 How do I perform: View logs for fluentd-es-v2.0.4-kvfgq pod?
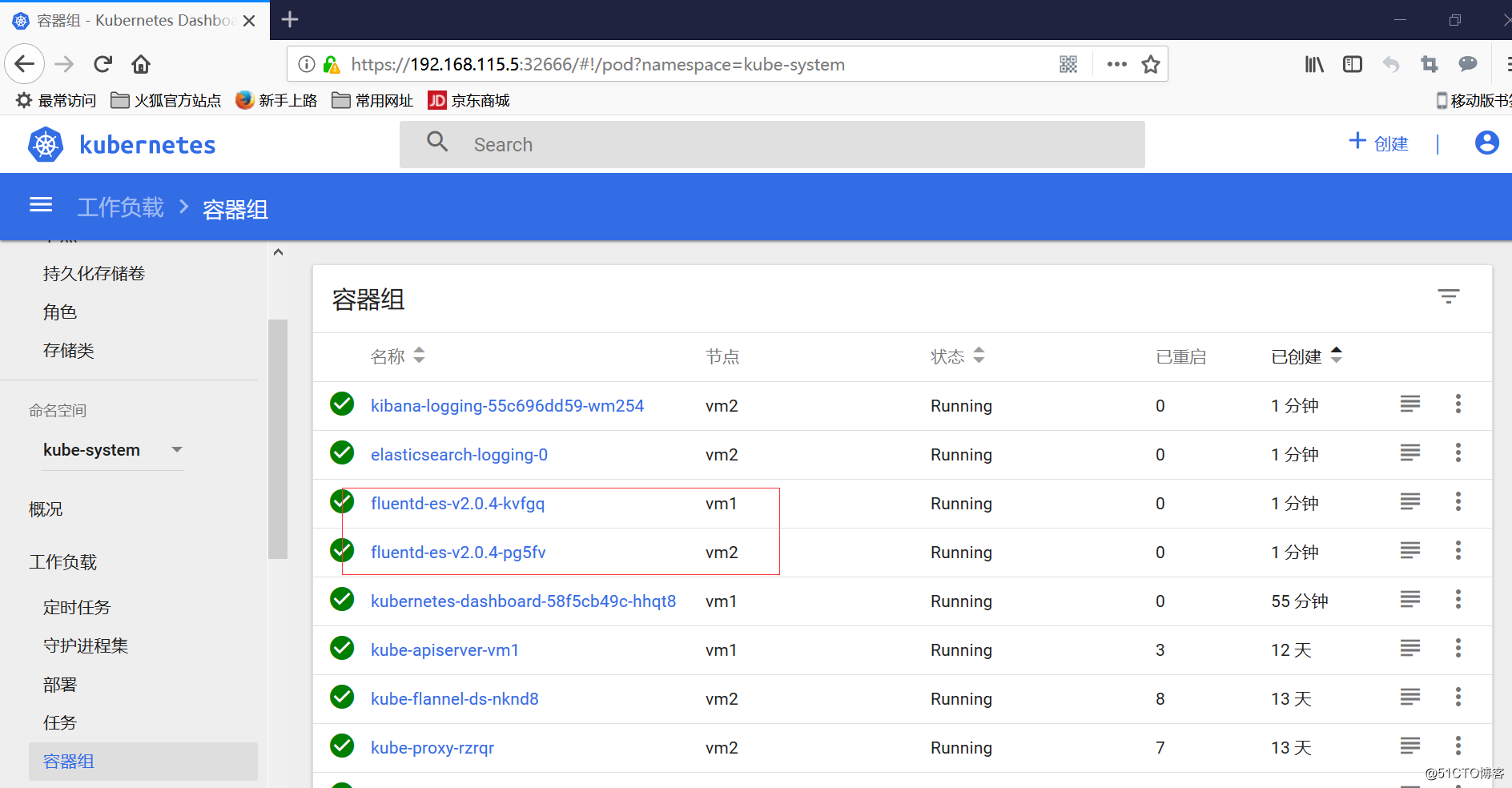[x=1410, y=501]
